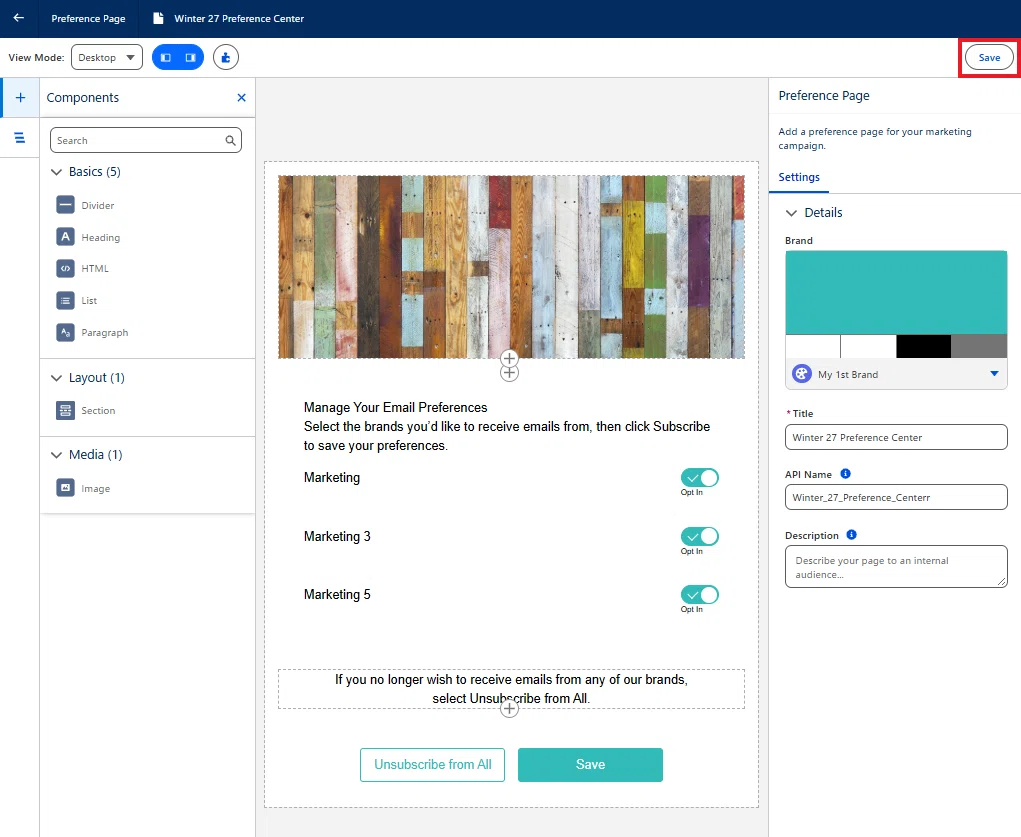
Task: Toggle the Marketing 5 opt-in switch
Action: tap(700, 595)
